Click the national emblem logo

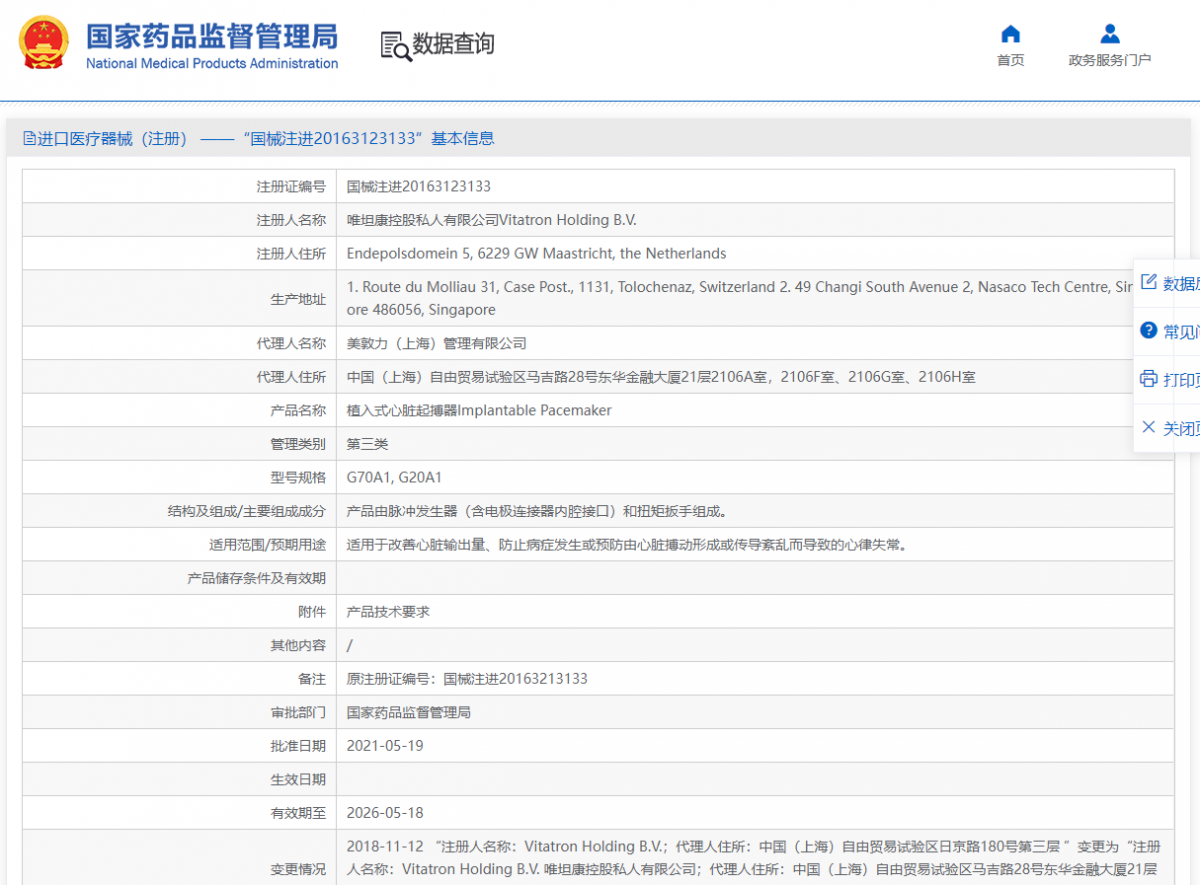point(44,43)
